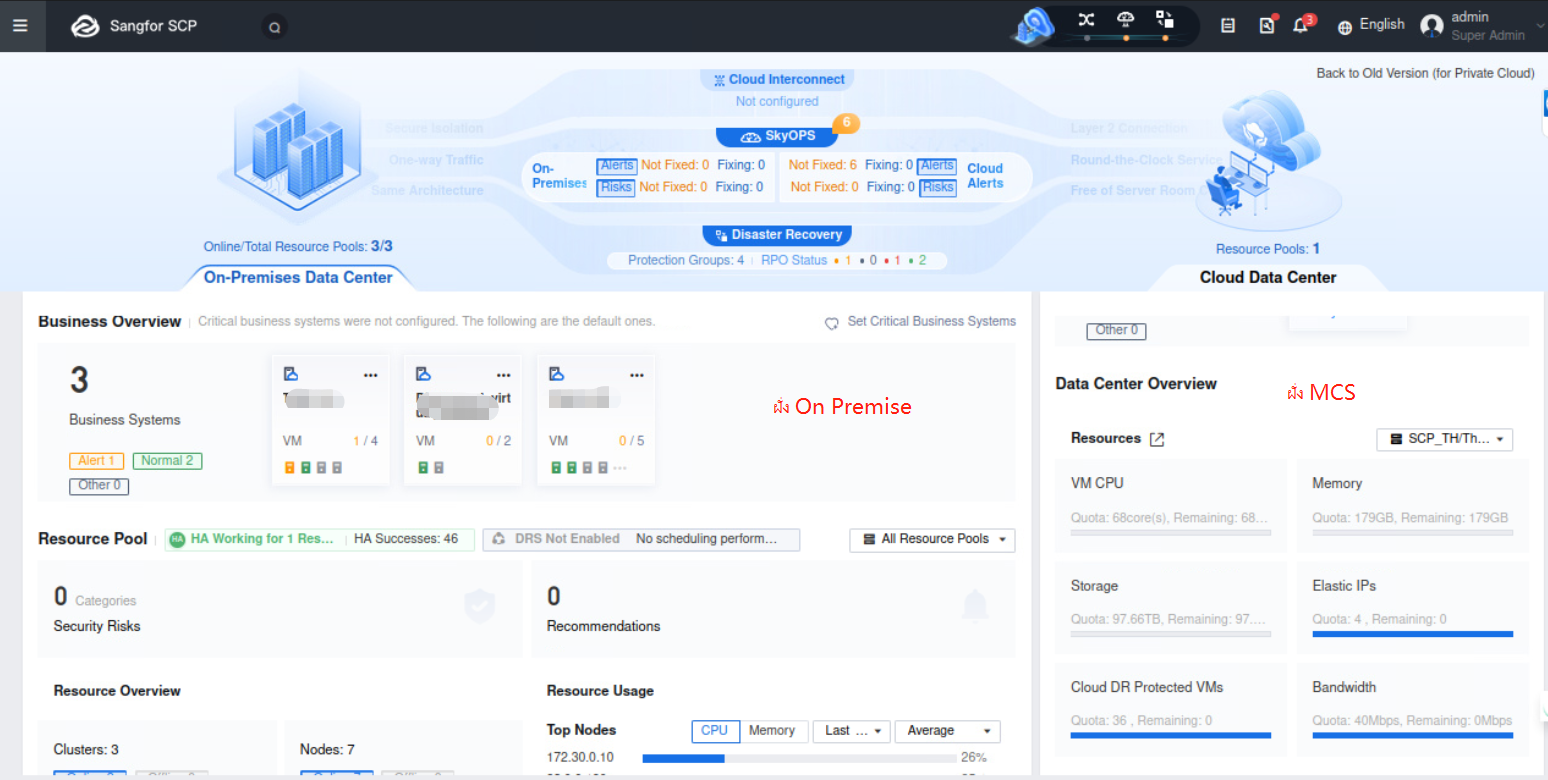
Task: Open the more menu on the VM 0/5 card
Action: click(x=636, y=375)
